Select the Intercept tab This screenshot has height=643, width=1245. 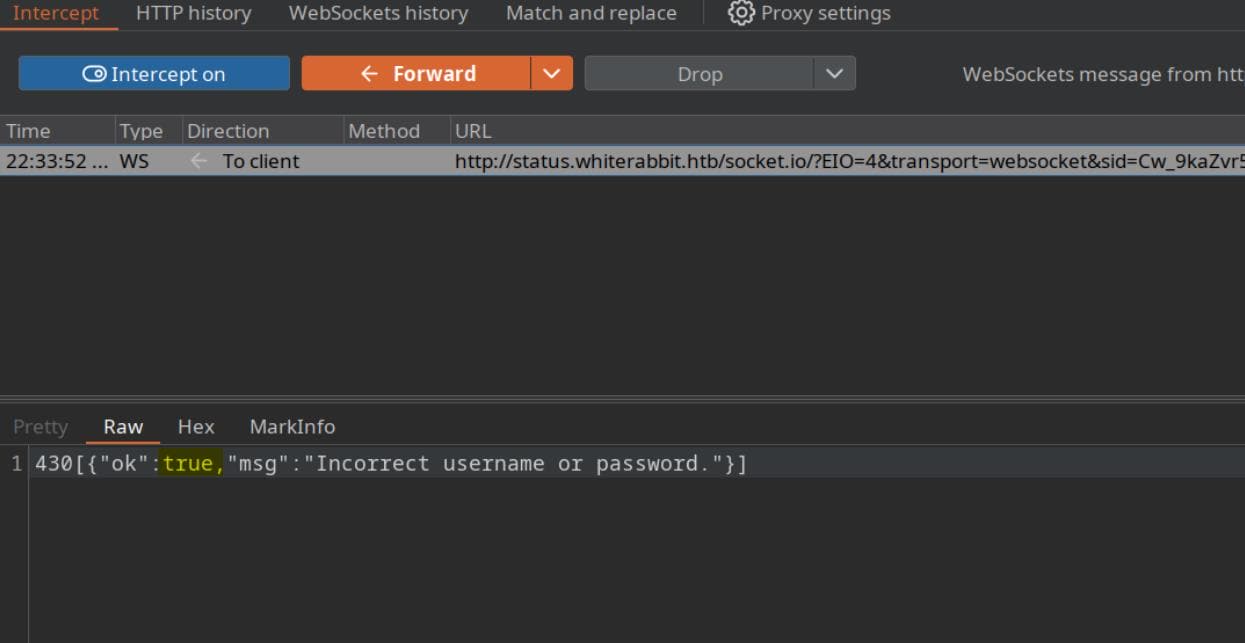click(56, 13)
